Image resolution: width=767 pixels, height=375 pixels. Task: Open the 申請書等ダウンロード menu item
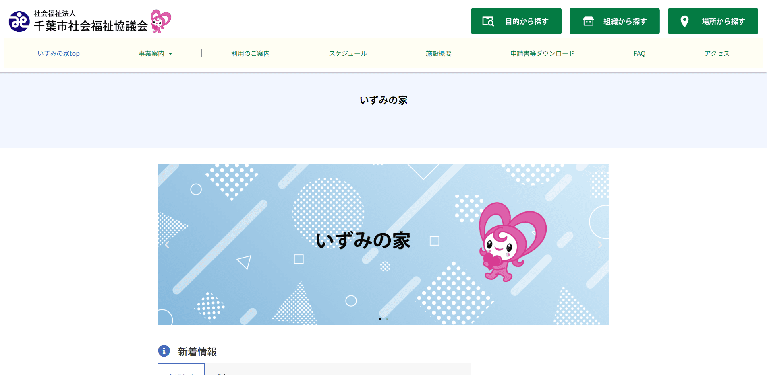tap(541, 54)
